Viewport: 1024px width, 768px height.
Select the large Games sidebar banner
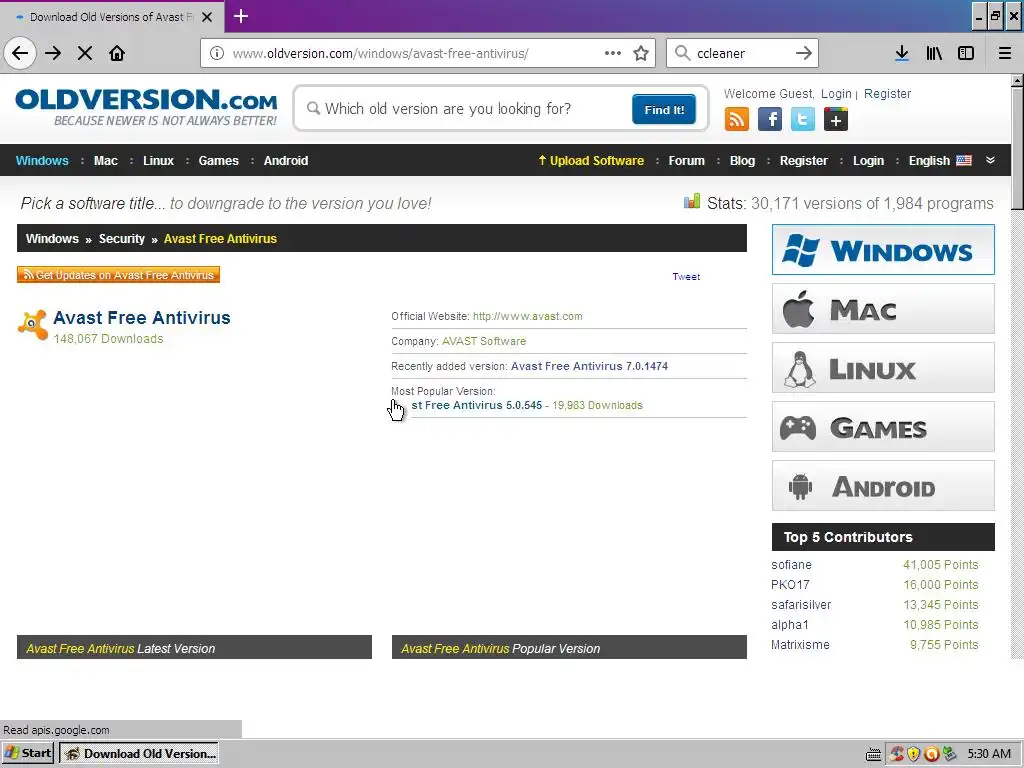point(883,426)
